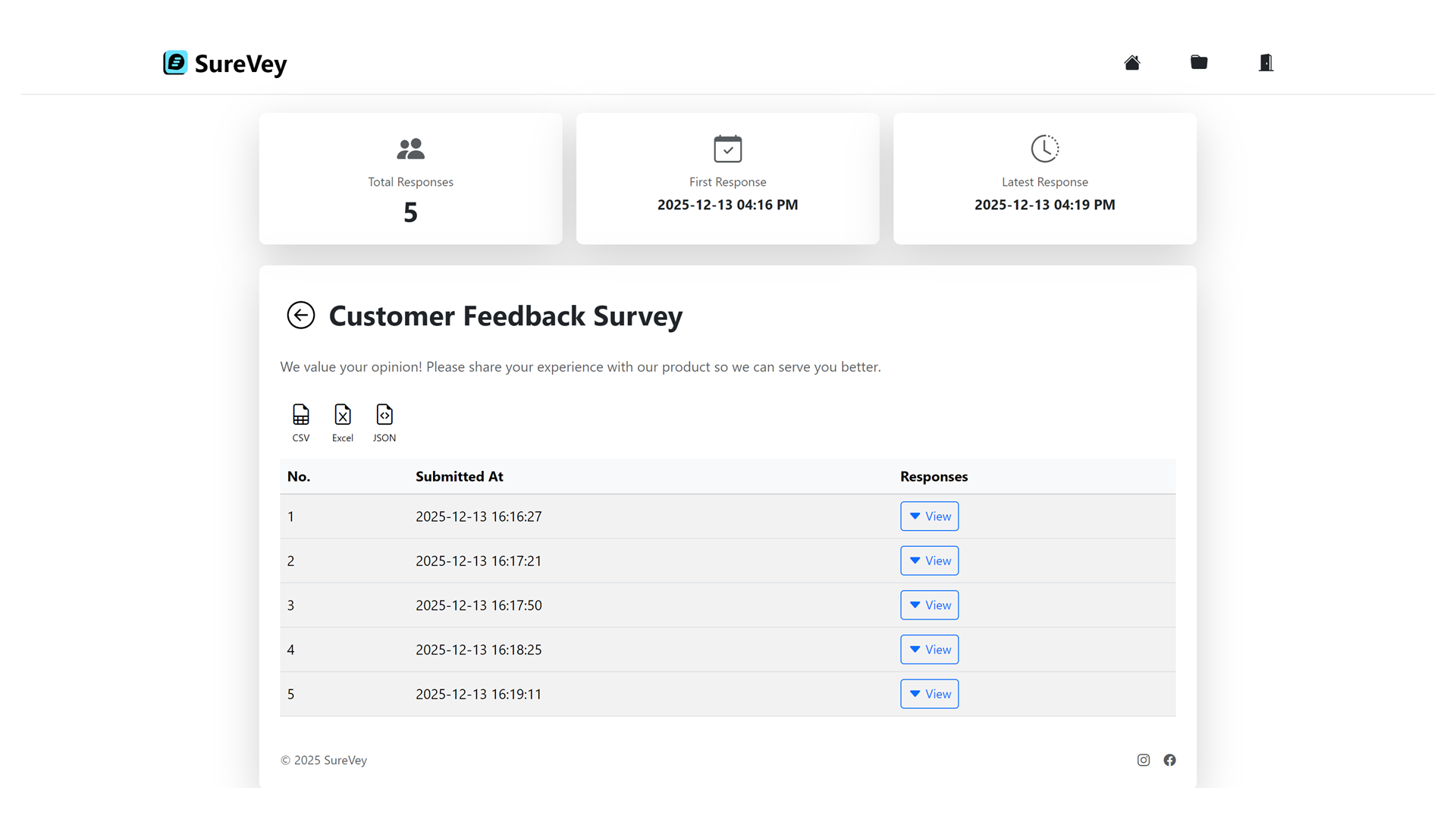
Task: Open the Instagram icon in footer
Action: click(1143, 760)
